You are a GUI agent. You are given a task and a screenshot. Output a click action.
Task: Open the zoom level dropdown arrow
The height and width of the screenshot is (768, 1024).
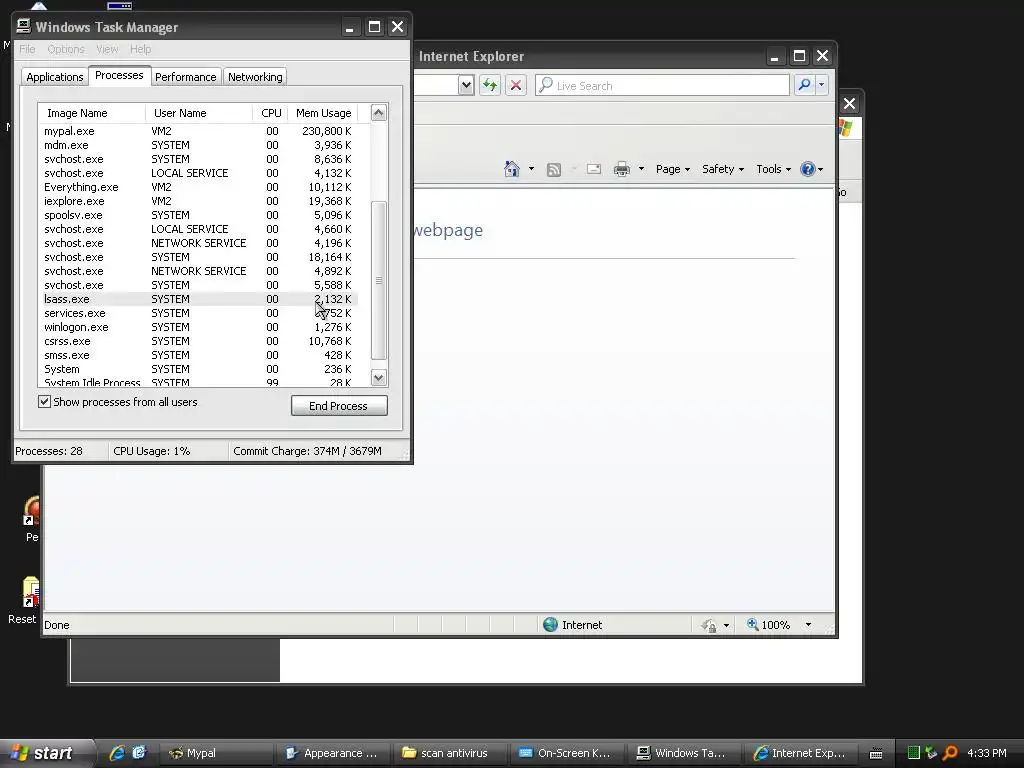coord(808,625)
